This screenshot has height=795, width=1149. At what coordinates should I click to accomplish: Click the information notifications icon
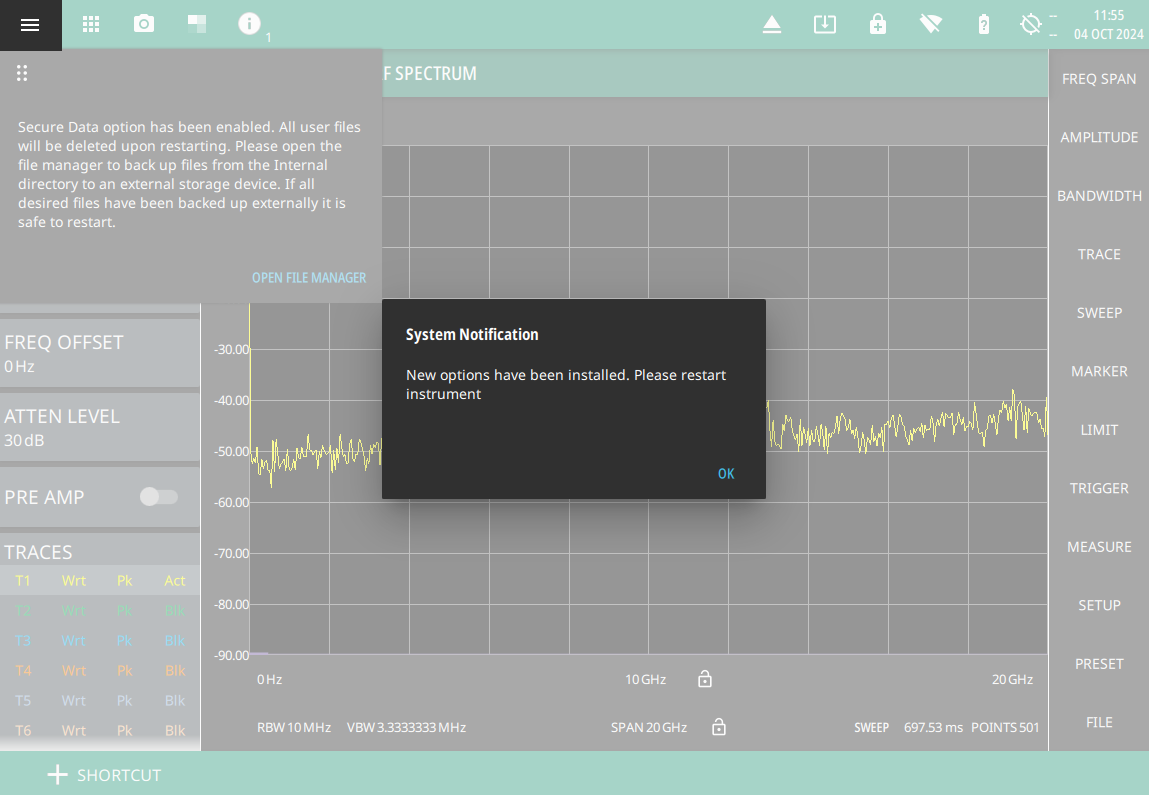click(250, 24)
